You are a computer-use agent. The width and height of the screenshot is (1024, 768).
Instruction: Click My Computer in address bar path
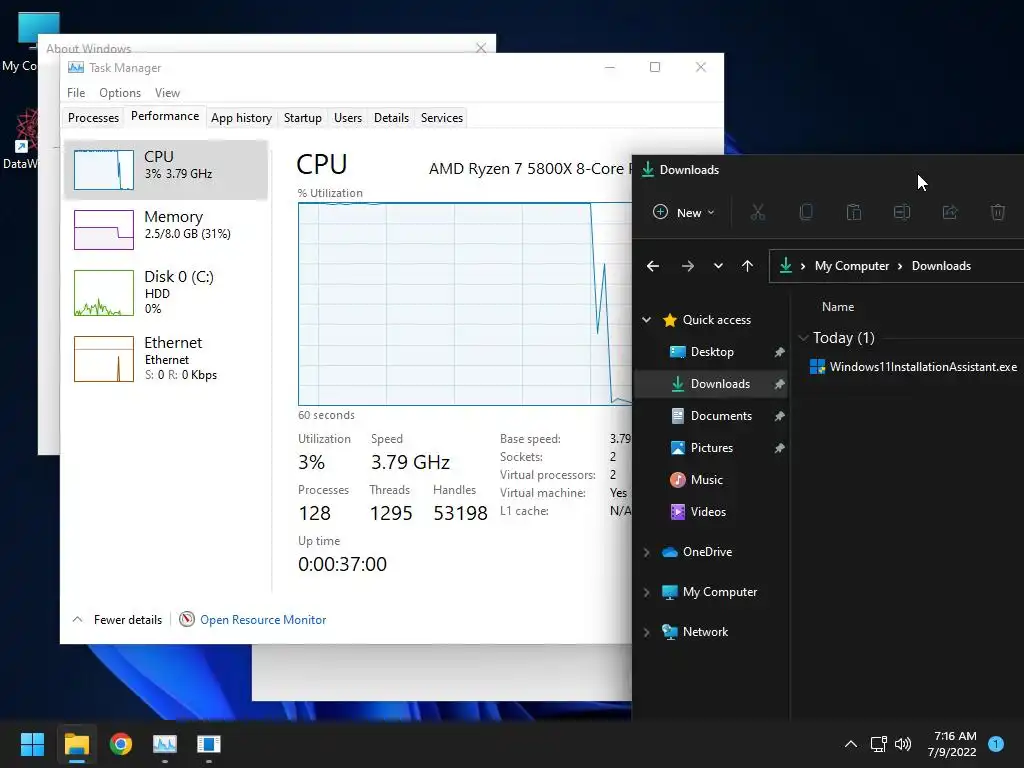coord(852,266)
